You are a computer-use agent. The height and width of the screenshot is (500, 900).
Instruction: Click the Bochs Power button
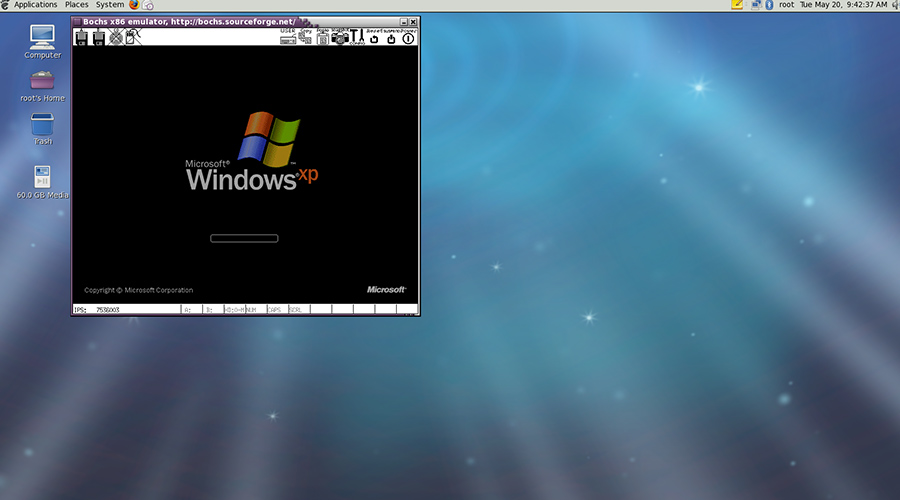(408, 37)
